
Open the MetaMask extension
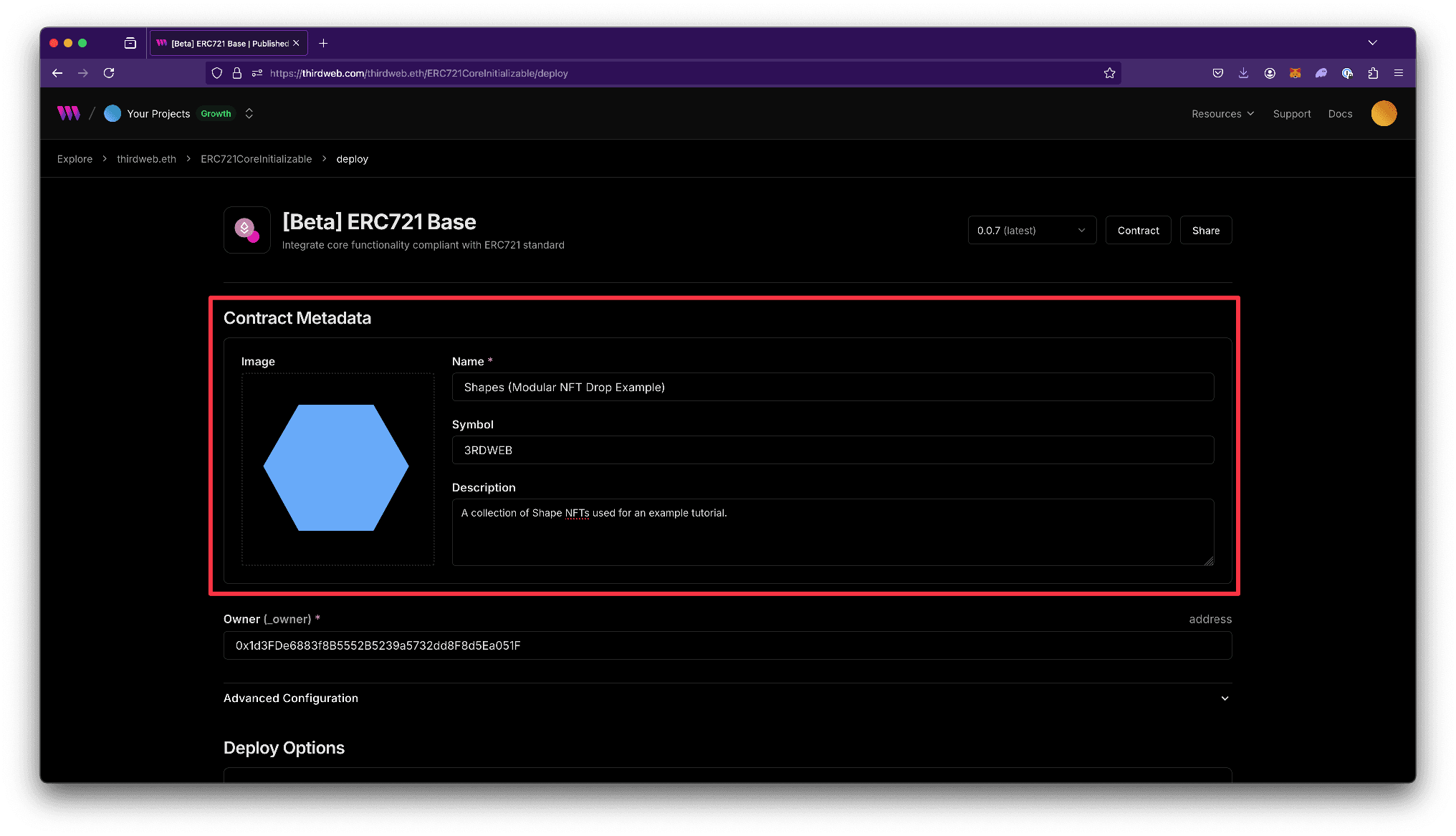(x=1295, y=72)
